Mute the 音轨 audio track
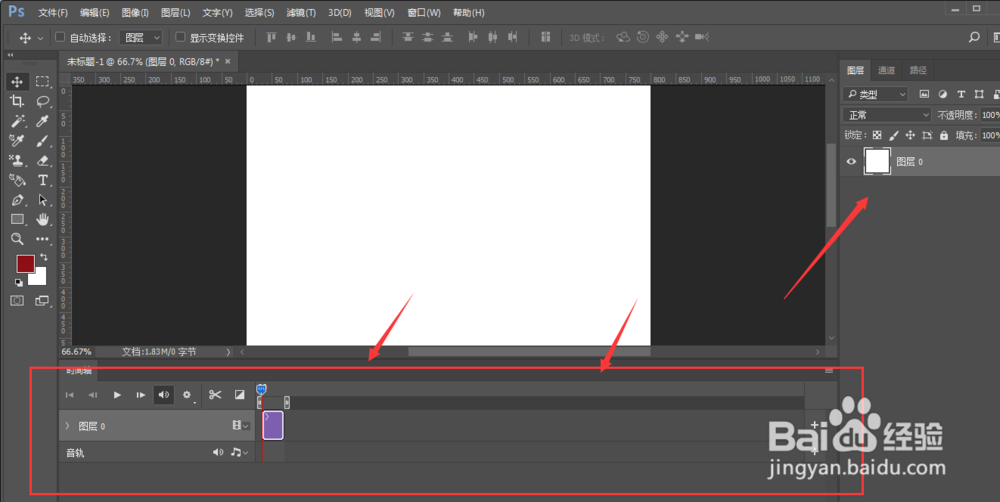The width and height of the screenshot is (1000, 502). [x=217, y=452]
